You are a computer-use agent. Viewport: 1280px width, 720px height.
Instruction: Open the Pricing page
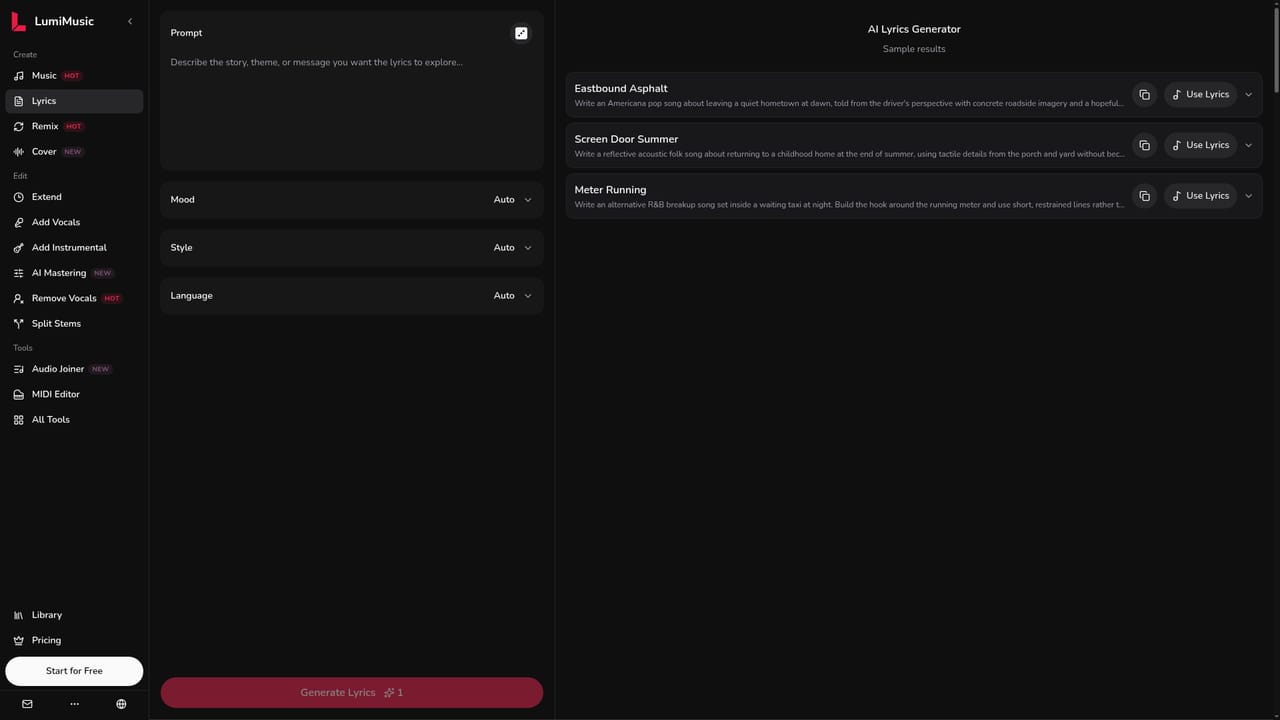coord(74,640)
